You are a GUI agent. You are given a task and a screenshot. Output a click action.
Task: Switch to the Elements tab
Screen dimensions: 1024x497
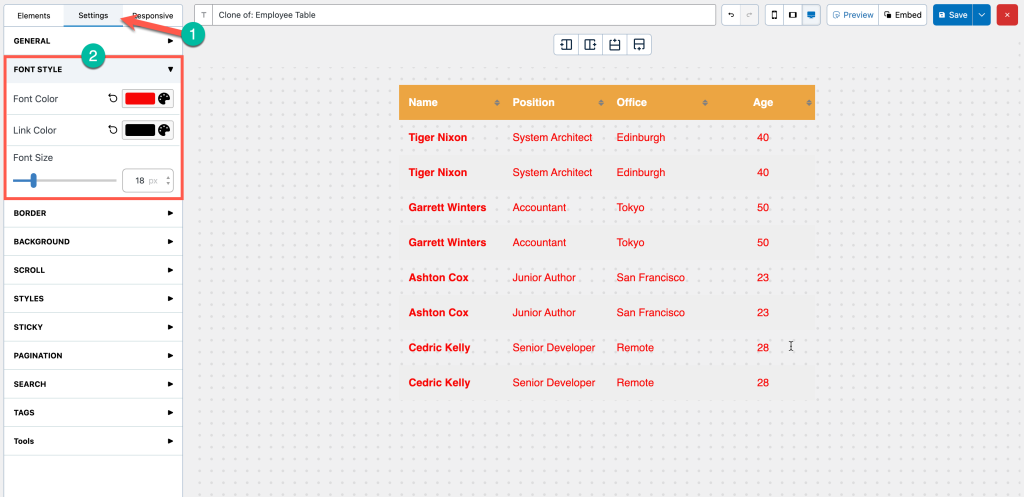point(34,16)
